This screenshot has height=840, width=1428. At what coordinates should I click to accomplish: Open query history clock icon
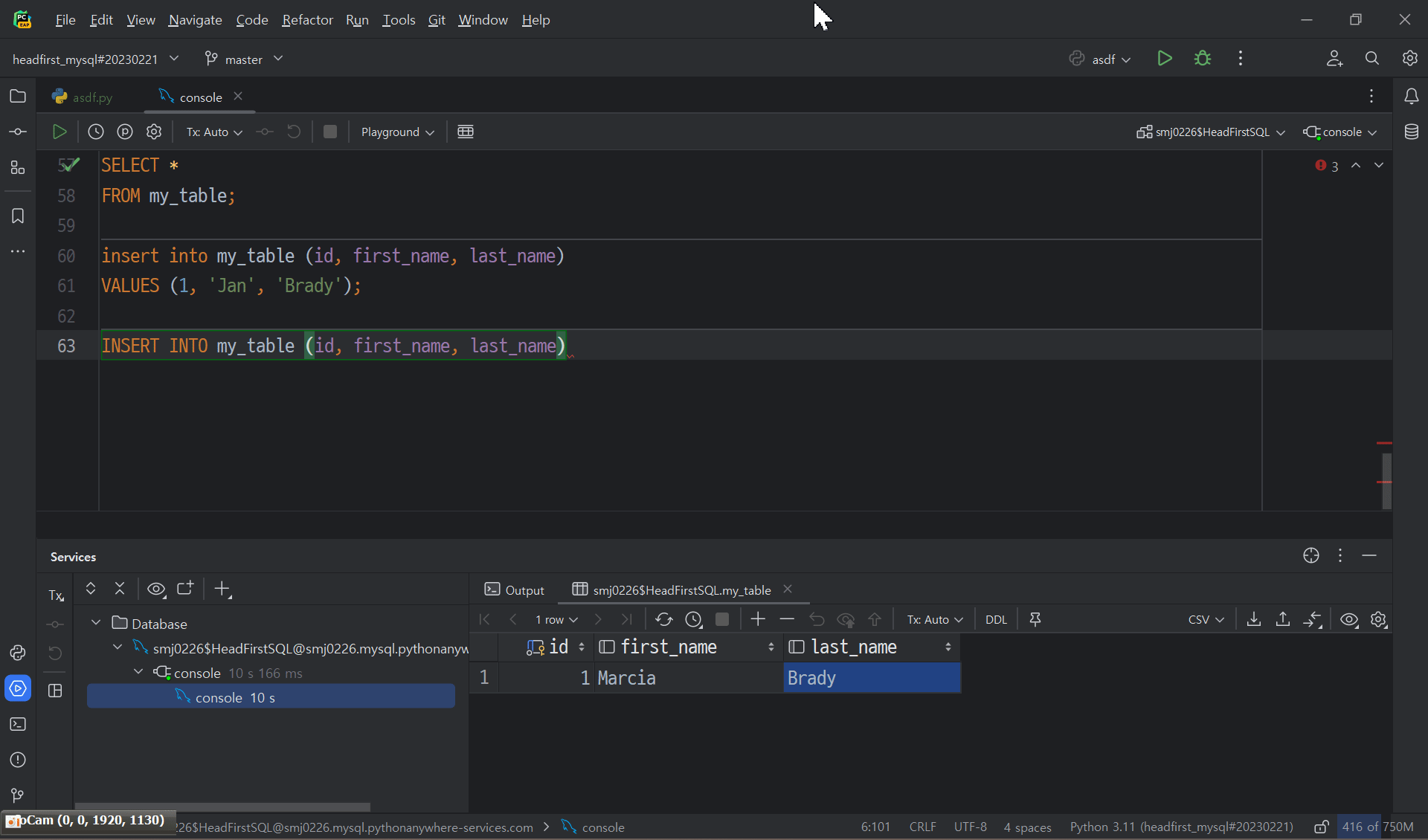pyautogui.click(x=96, y=132)
